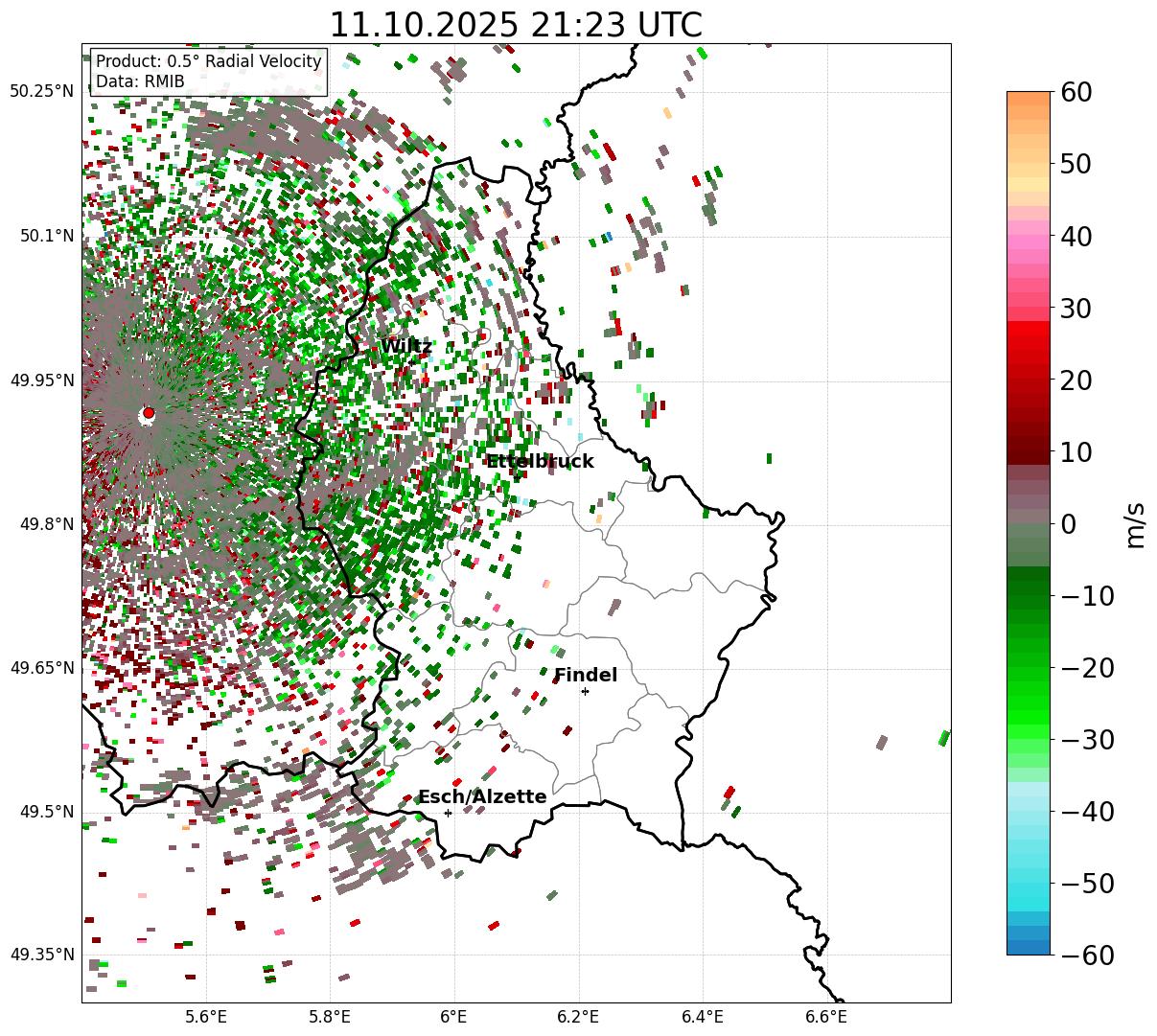
Task: Click the orange top segment of the colorbar
Action: click(x=1029, y=99)
